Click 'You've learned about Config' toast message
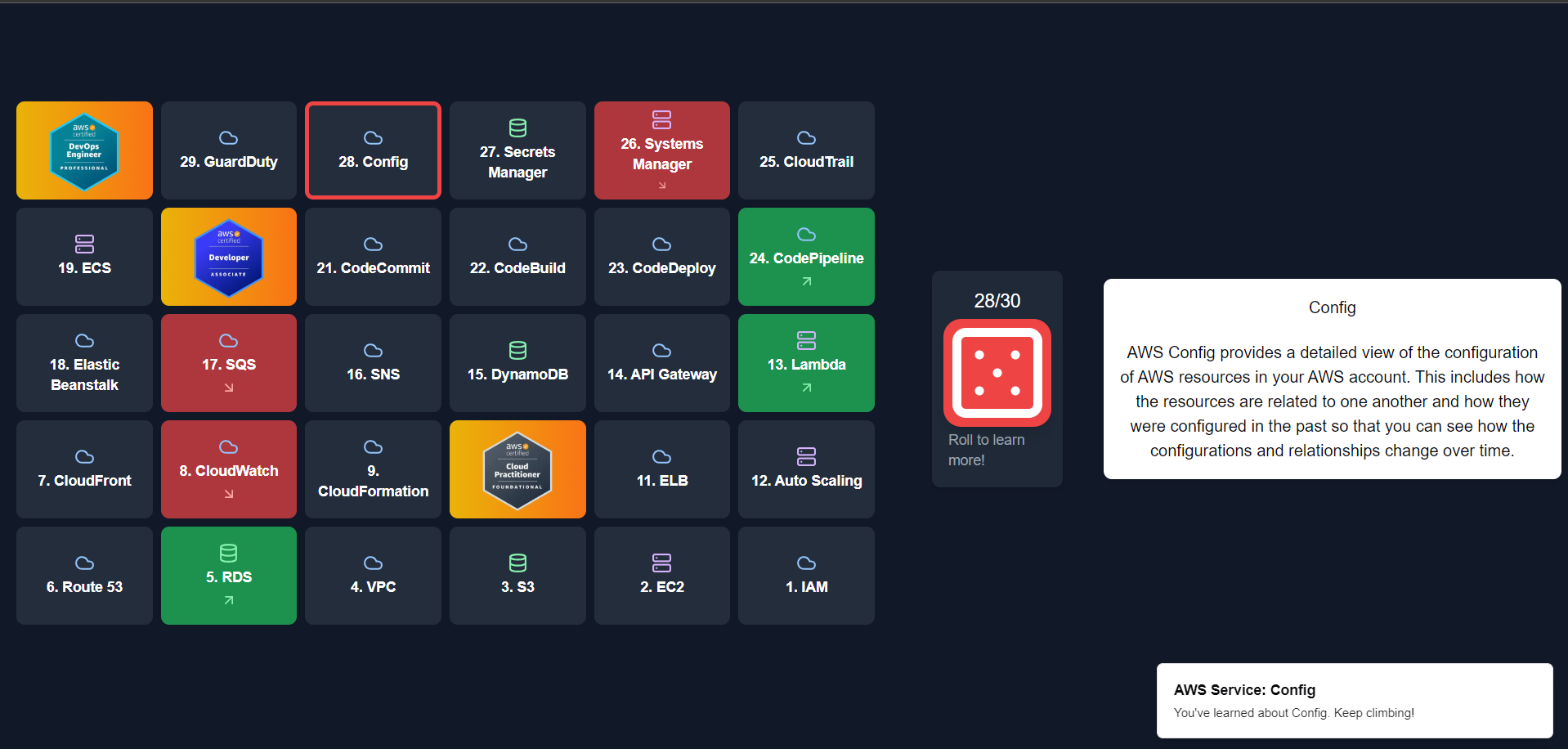This screenshot has height=749, width=1568. [1294, 713]
